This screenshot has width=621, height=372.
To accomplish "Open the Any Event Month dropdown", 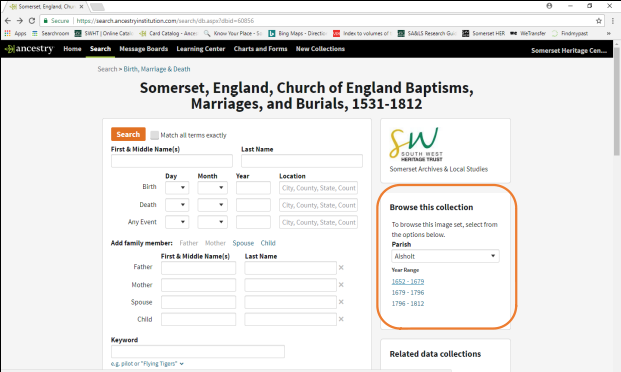I will [213, 222].
